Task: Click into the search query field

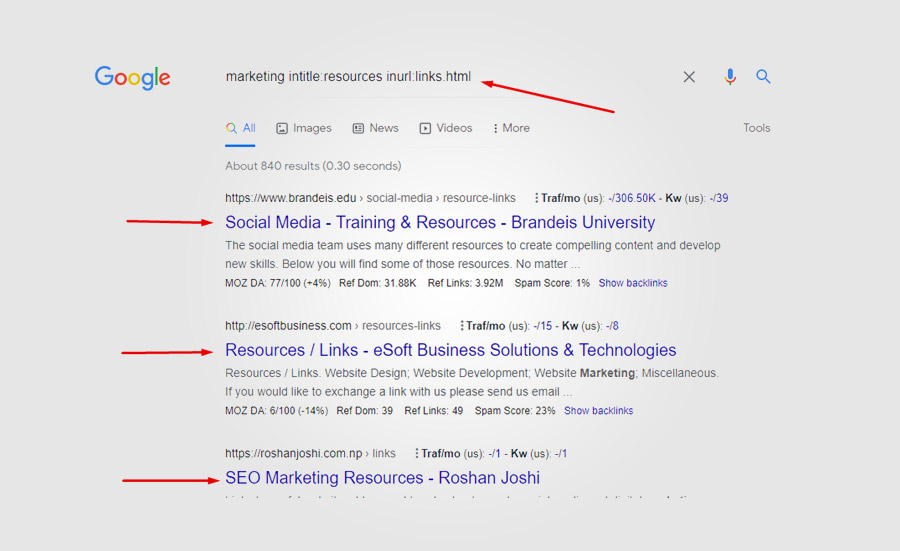Action: click(348, 76)
